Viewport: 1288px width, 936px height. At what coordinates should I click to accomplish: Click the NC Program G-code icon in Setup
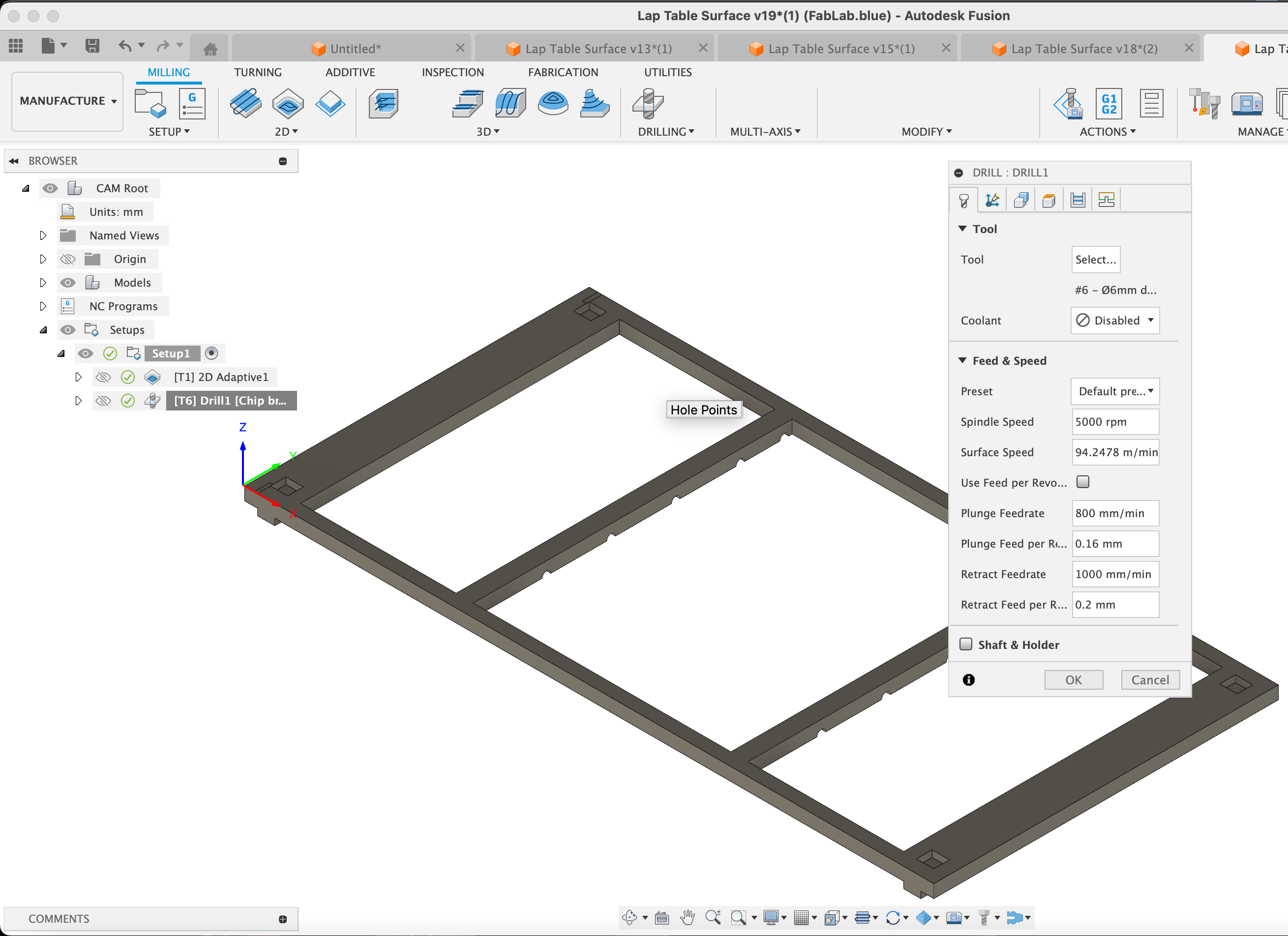[192, 103]
